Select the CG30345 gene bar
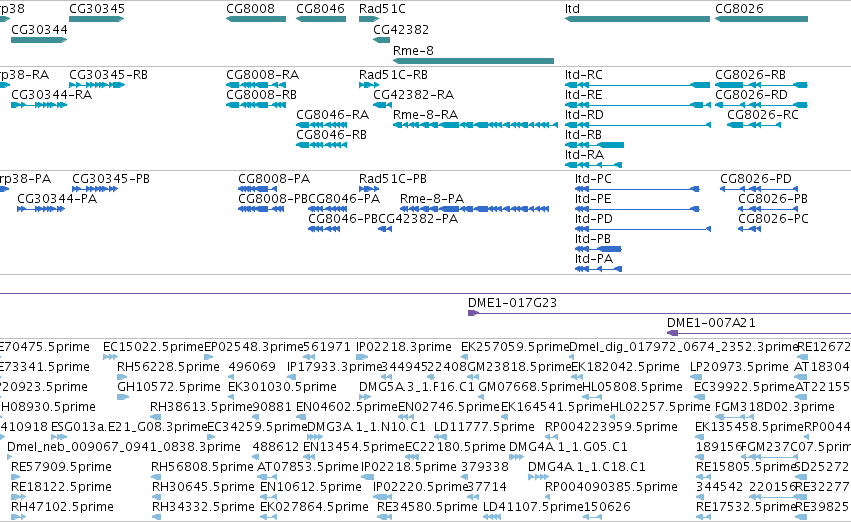The width and height of the screenshot is (851, 522). (97, 20)
